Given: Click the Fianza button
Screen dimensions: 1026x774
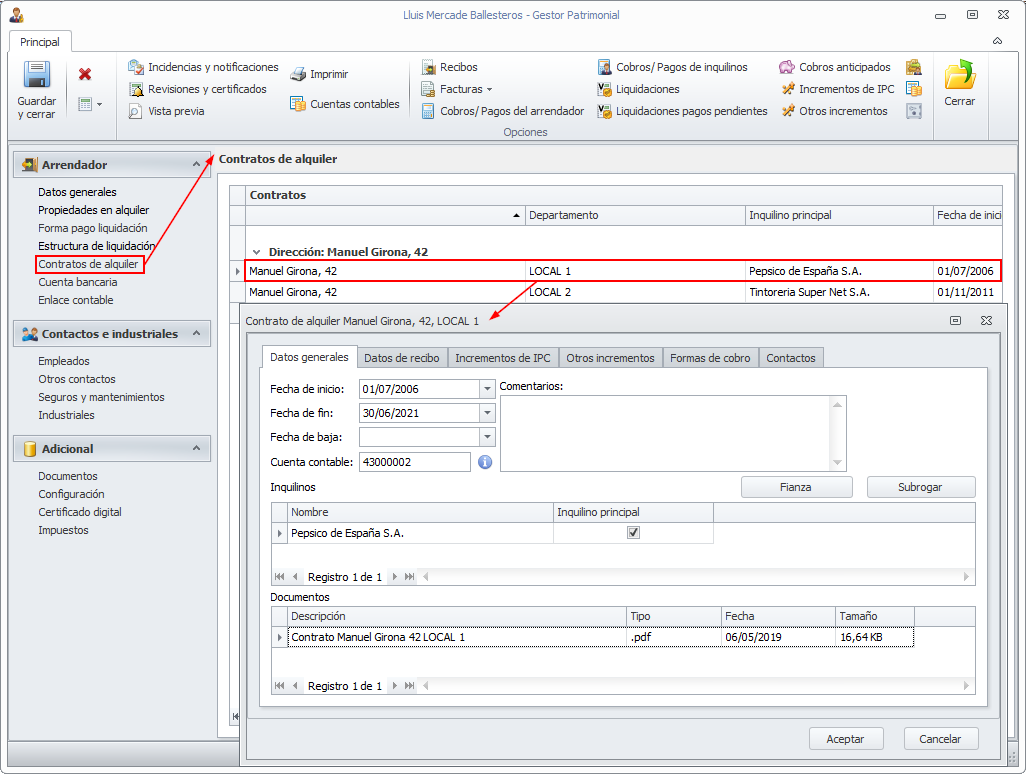Looking at the screenshot, I should pyautogui.click(x=796, y=487).
